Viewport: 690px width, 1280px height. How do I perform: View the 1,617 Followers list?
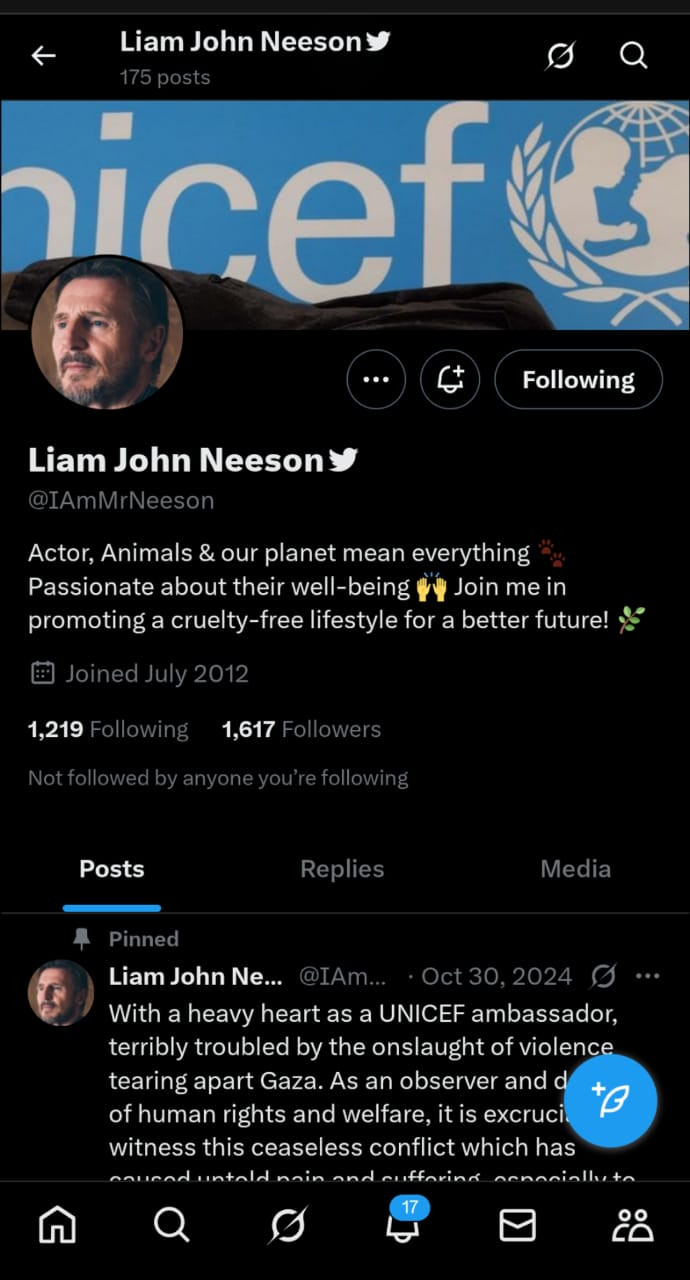tap(301, 729)
